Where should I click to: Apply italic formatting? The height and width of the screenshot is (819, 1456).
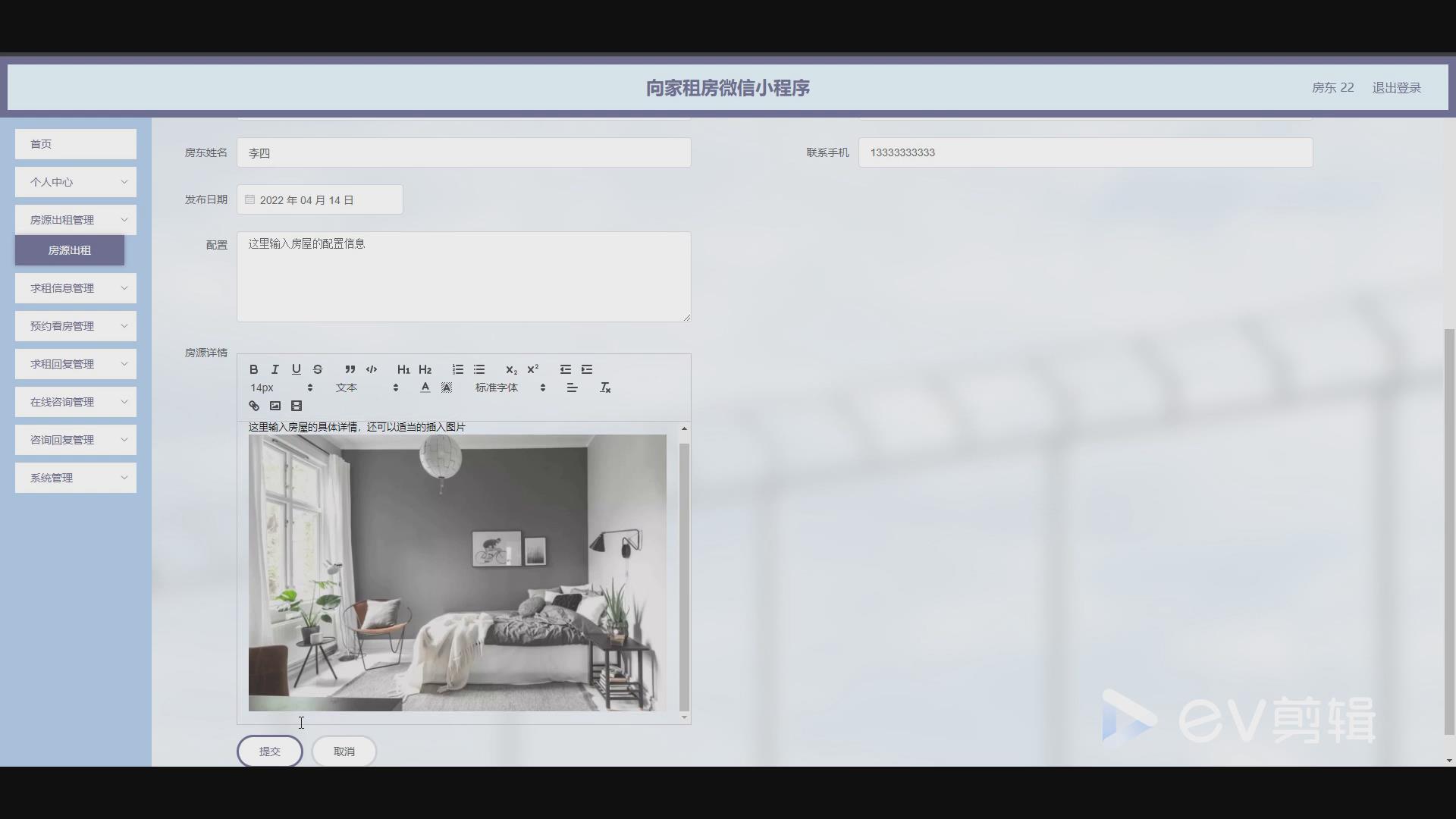(275, 369)
